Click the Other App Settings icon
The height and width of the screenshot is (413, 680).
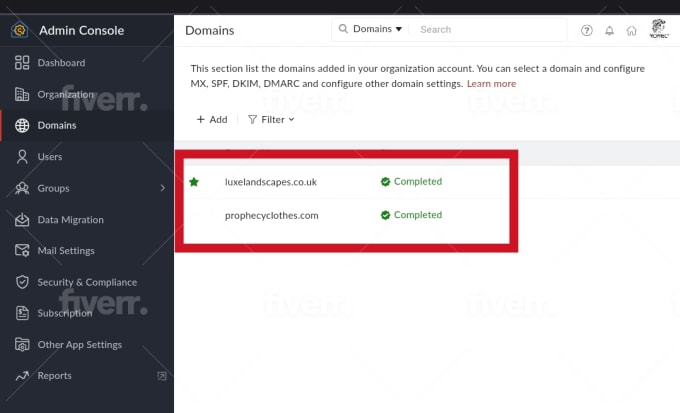[22, 344]
